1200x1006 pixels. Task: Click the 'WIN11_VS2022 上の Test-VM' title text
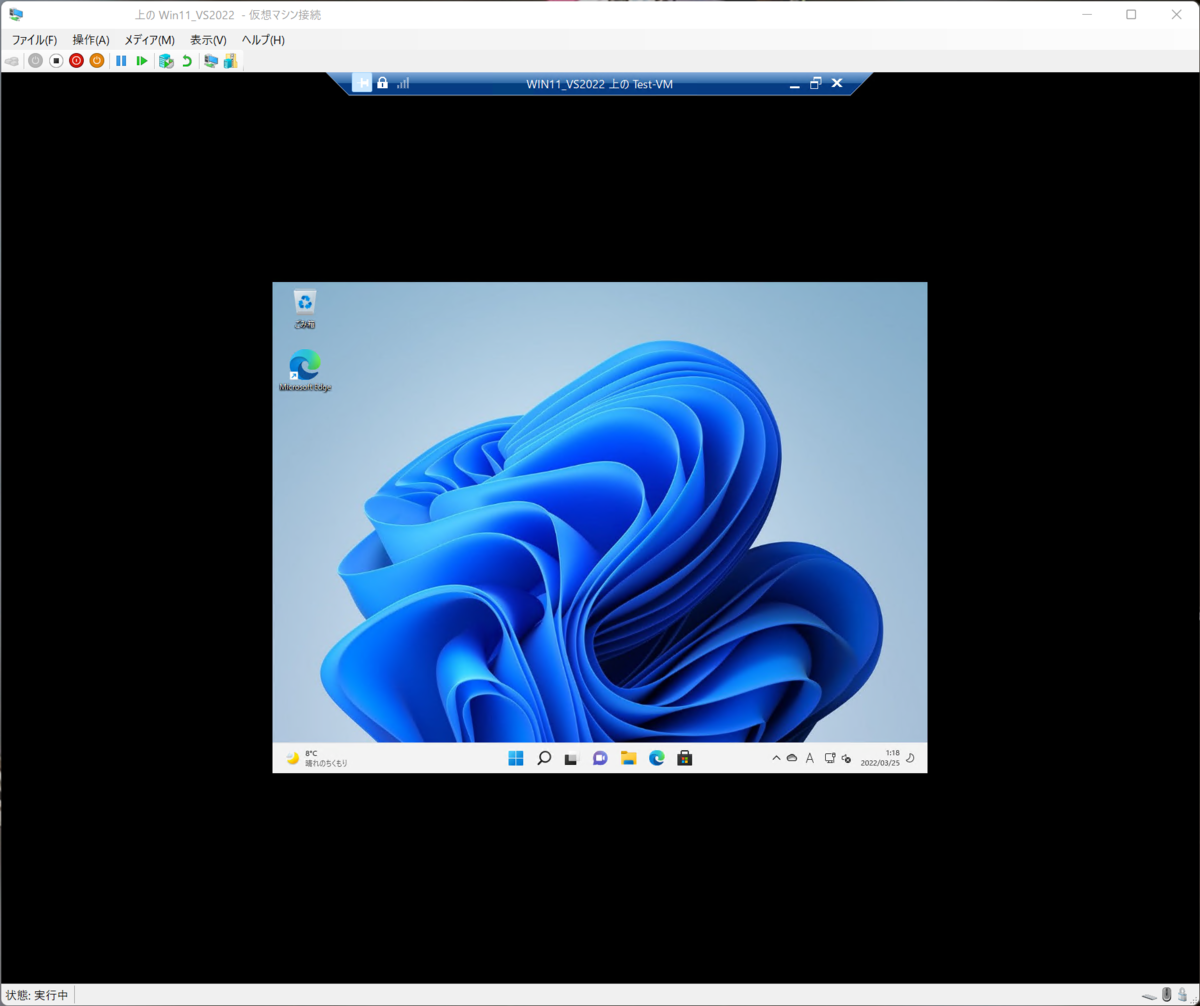point(600,84)
